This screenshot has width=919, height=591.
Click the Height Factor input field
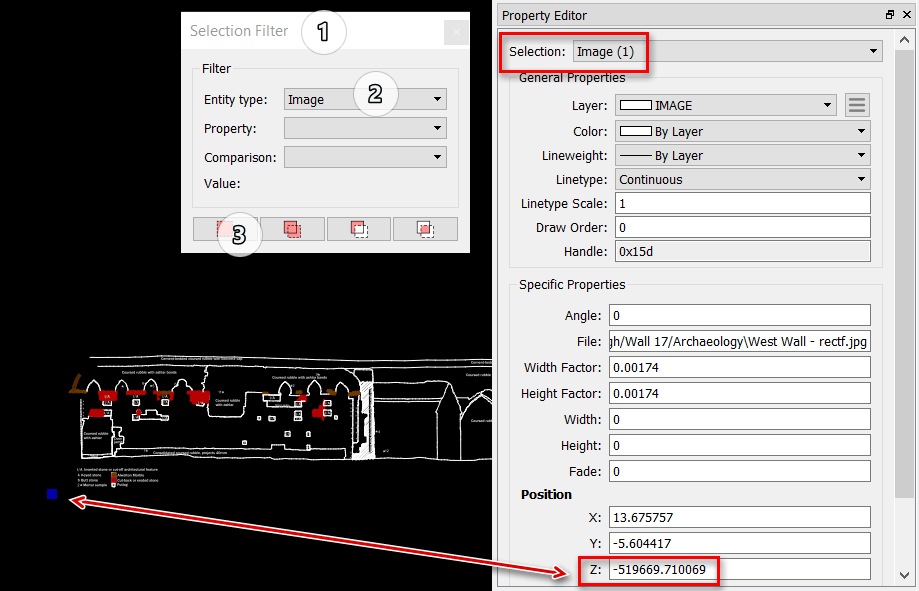point(740,393)
